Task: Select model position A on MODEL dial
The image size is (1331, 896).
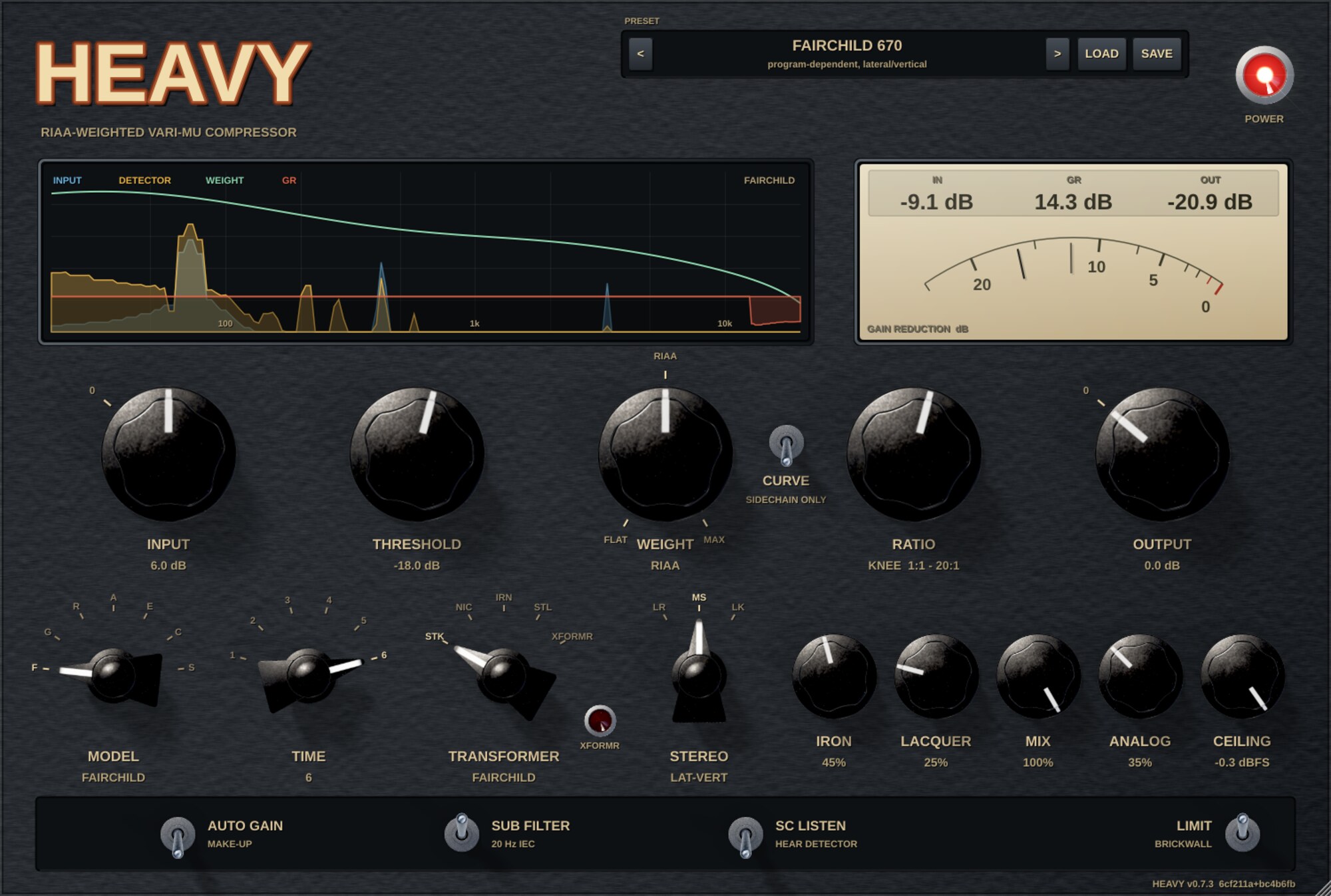Action: (x=113, y=597)
